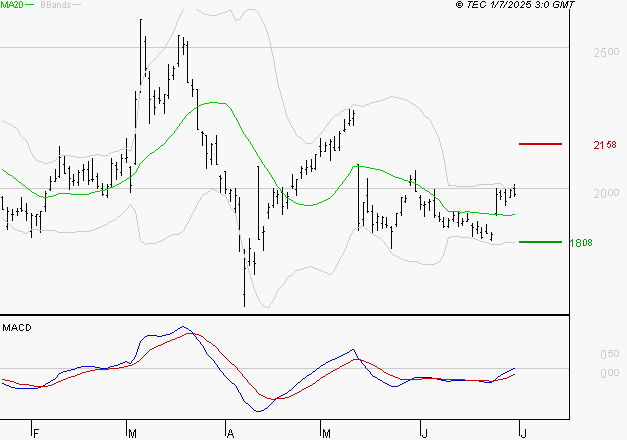Click the TEC copyright timestamp text

click(x=515, y=5)
